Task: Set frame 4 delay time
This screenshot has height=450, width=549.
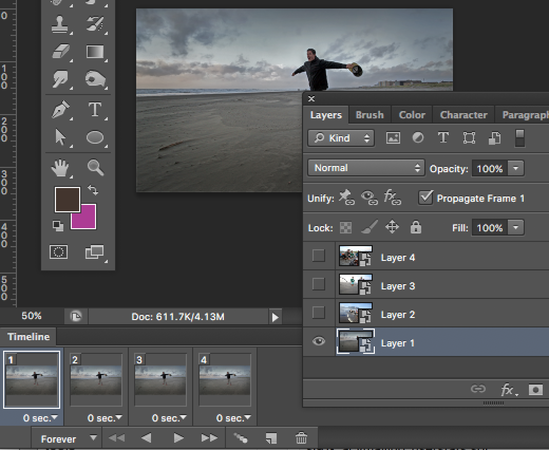Action: [233, 418]
